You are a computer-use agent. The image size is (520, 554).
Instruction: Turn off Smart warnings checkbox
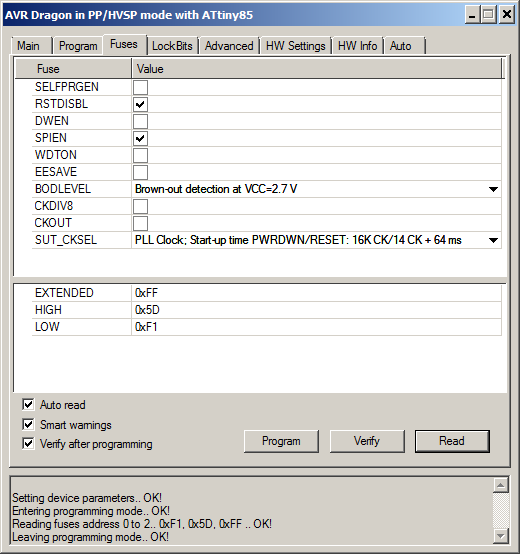coord(28,424)
